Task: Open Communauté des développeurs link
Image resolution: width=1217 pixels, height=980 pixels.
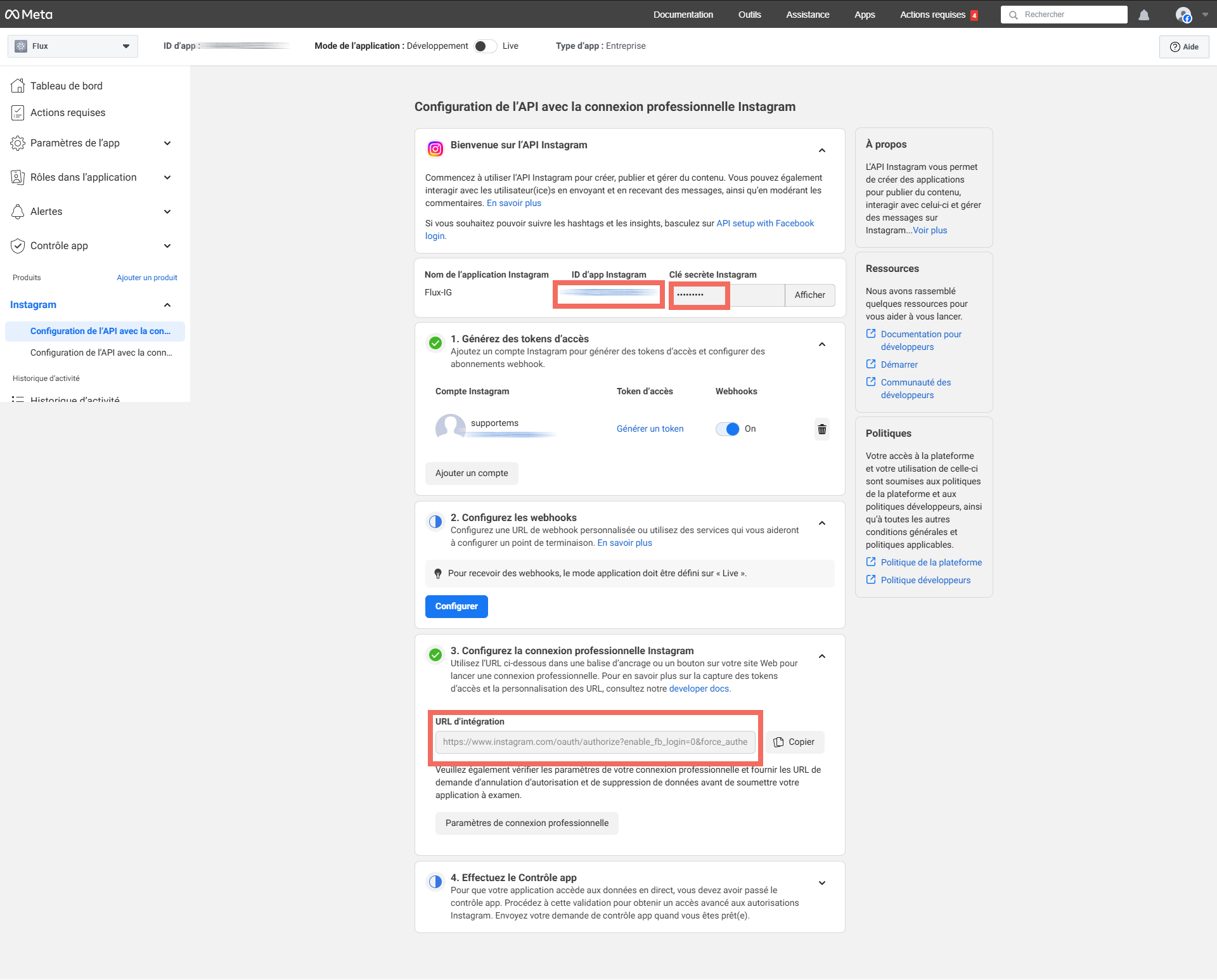Action: click(916, 389)
